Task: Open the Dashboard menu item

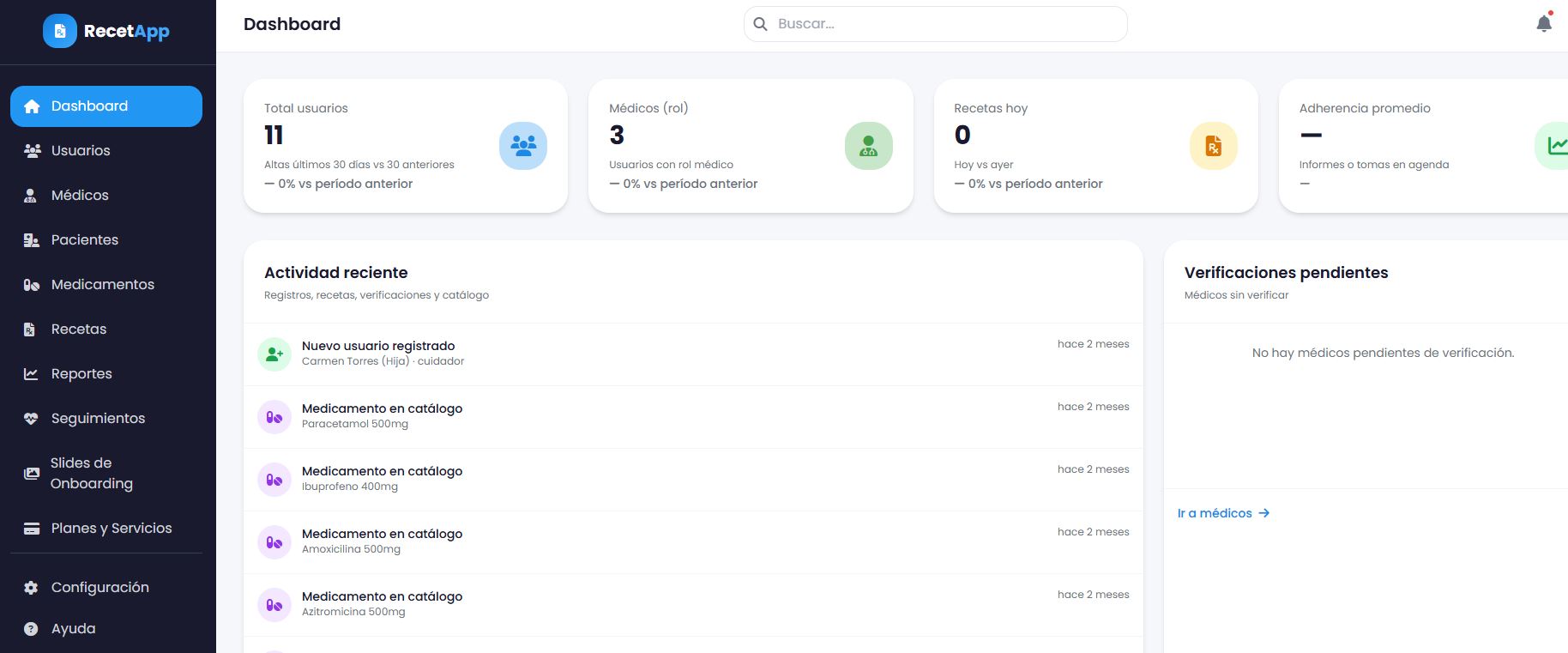Action: coord(106,106)
